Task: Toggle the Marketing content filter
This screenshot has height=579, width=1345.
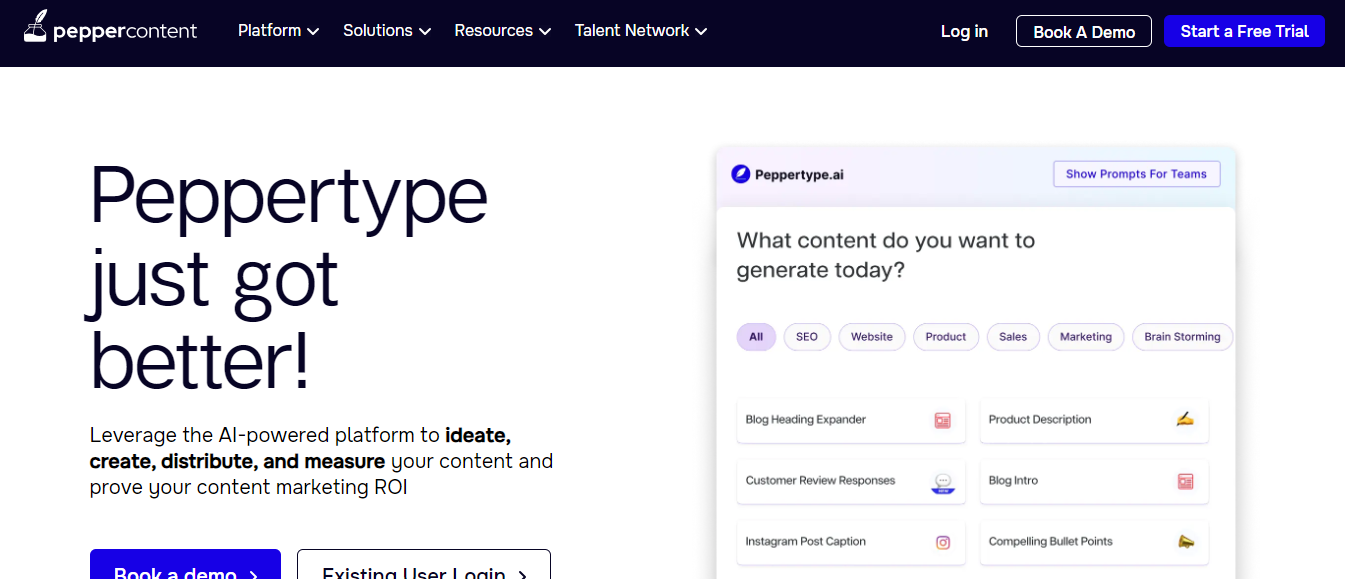Action: point(1086,337)
